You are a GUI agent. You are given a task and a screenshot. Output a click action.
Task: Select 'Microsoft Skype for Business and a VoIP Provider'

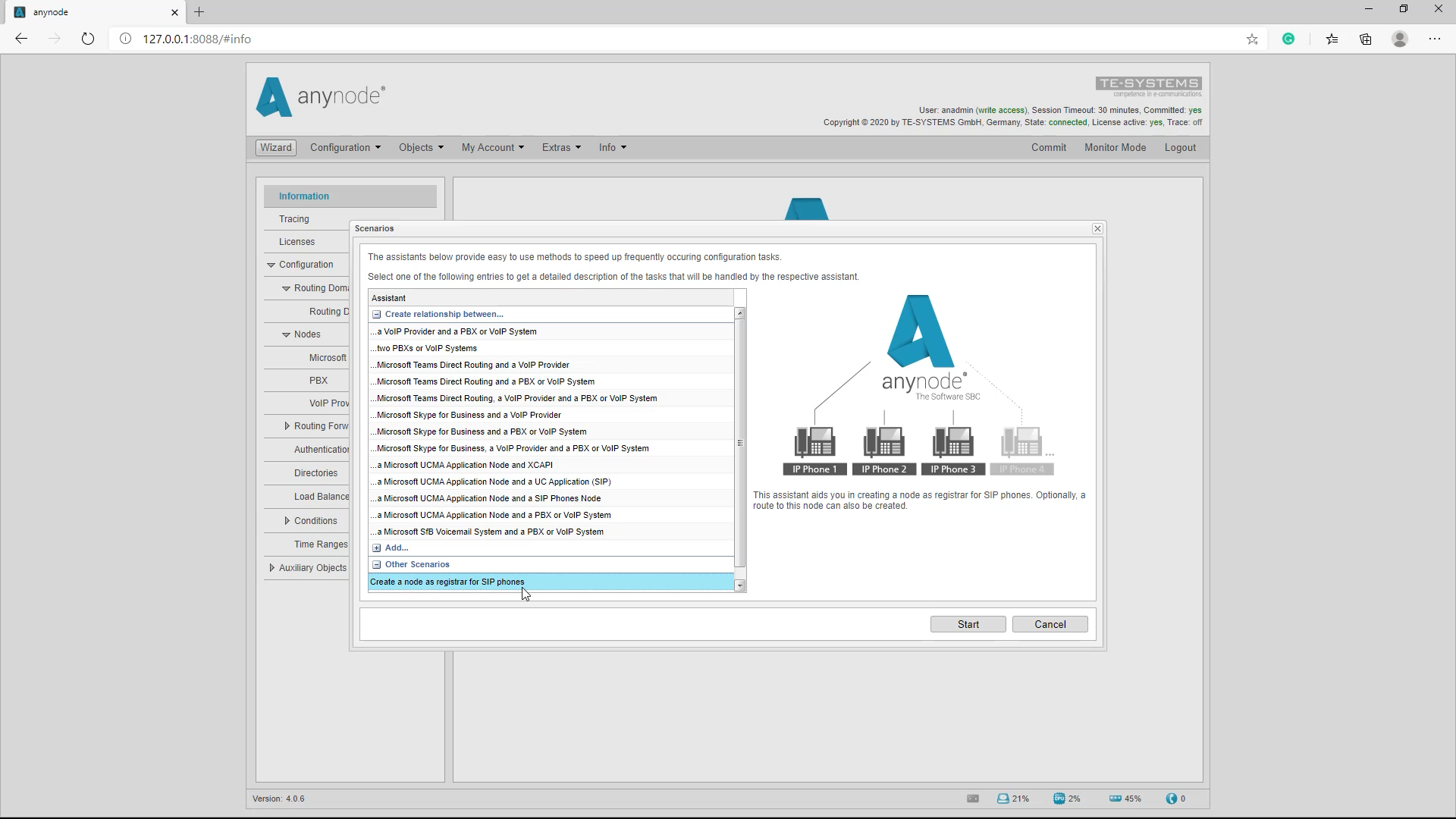[551, 415]
